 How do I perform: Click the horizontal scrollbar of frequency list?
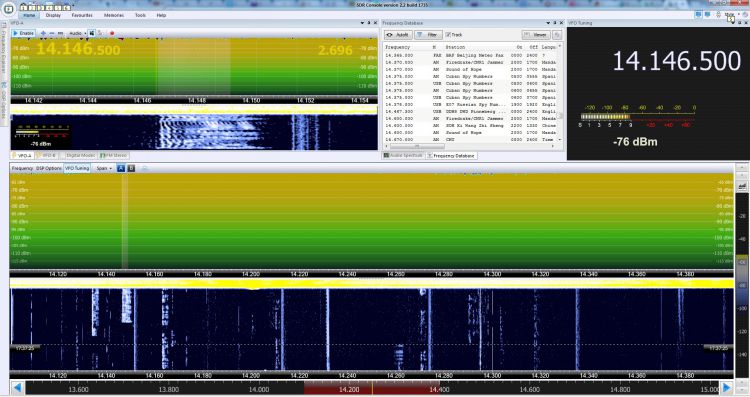(469, 146)
